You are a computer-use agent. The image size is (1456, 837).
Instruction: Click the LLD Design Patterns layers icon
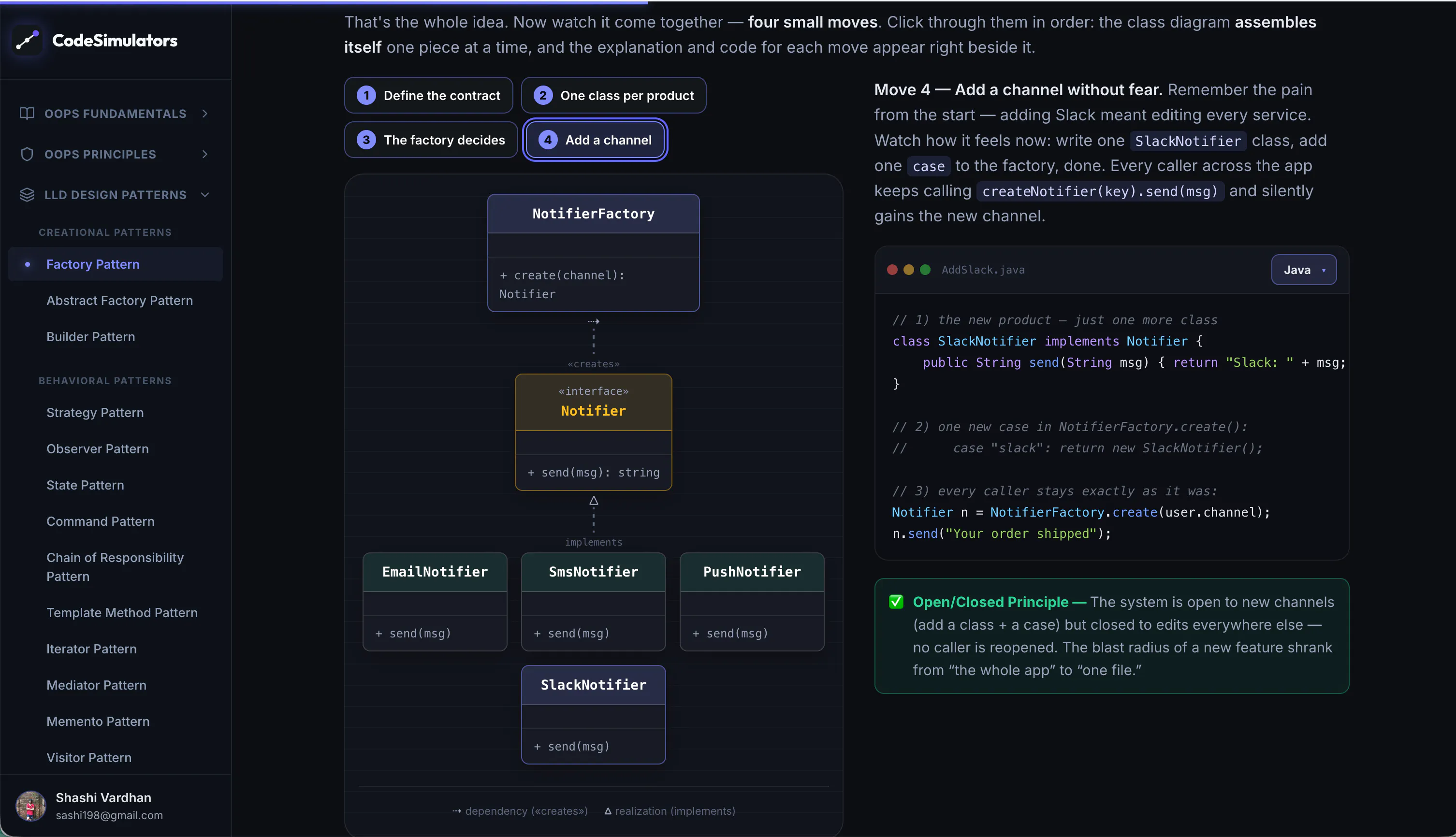tap(27, 195)
